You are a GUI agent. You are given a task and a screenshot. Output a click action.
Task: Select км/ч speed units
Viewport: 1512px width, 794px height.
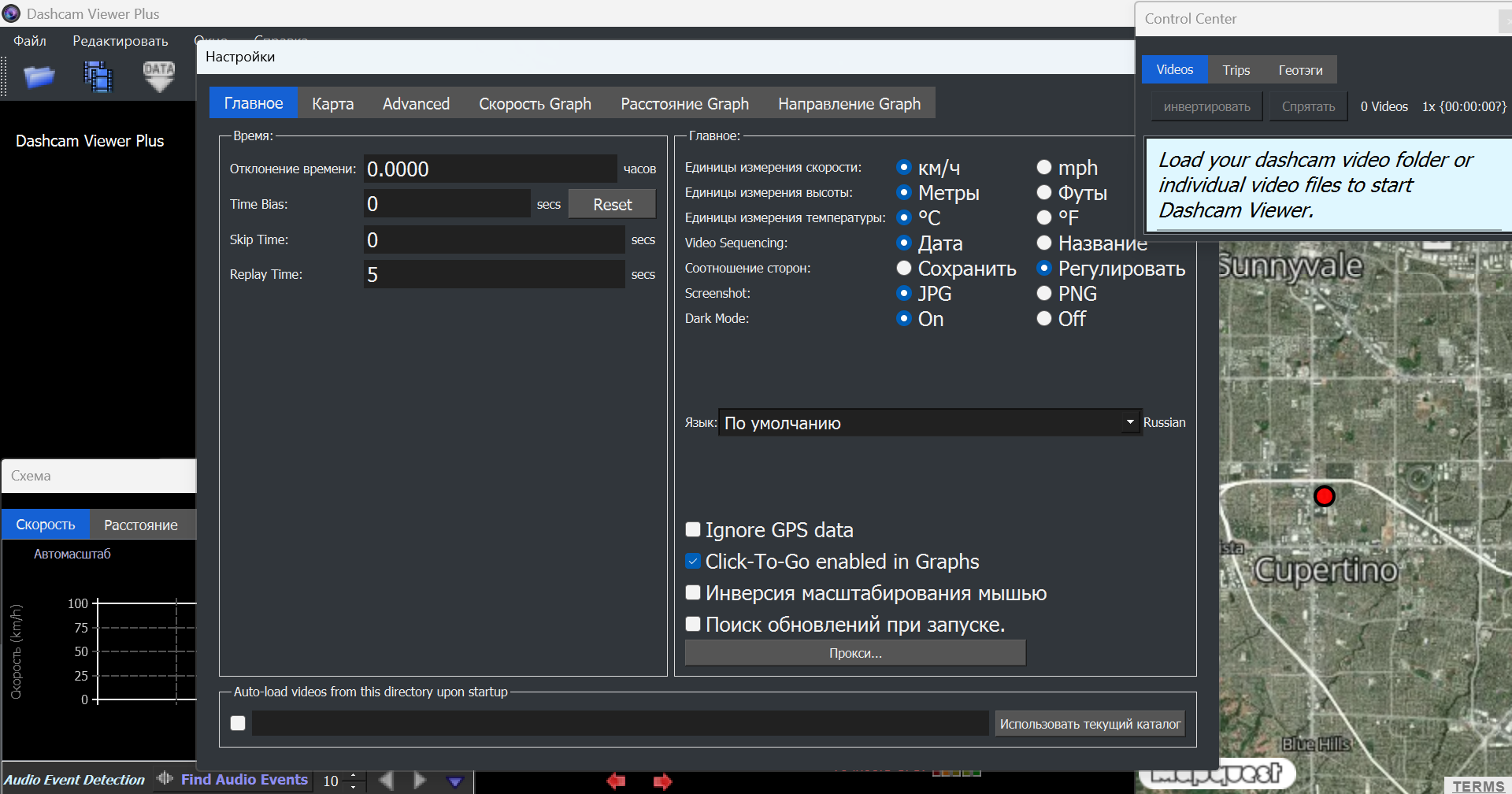(x=904, y=167)
